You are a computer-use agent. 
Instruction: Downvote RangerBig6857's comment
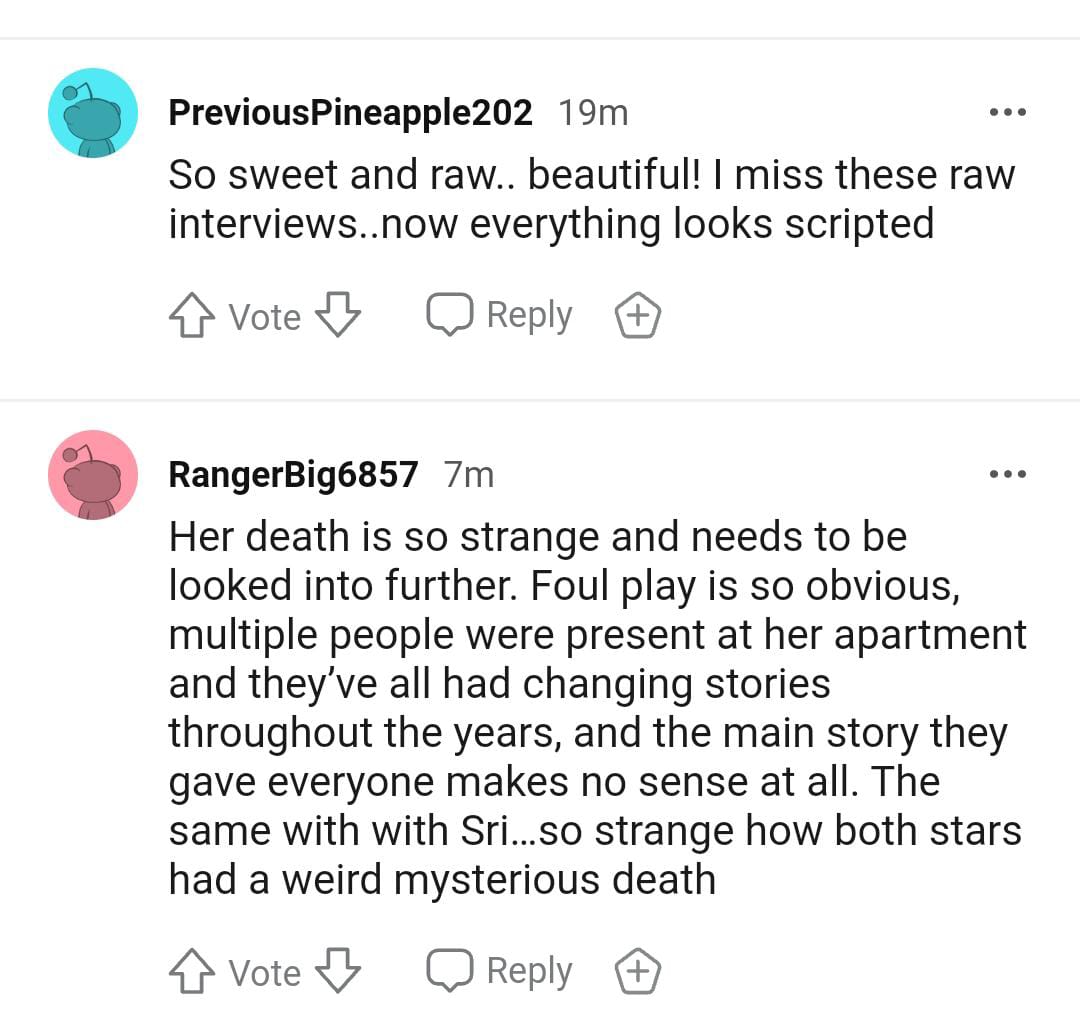pyautogui.click(x=337, y=971)
